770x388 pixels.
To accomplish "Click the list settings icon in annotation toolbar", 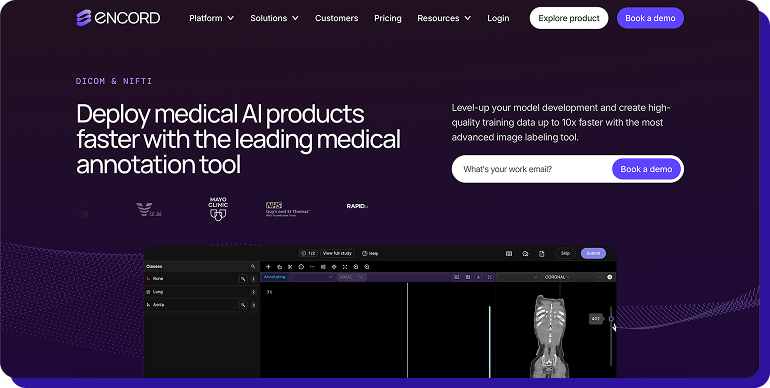I will [x=323, y=267].
